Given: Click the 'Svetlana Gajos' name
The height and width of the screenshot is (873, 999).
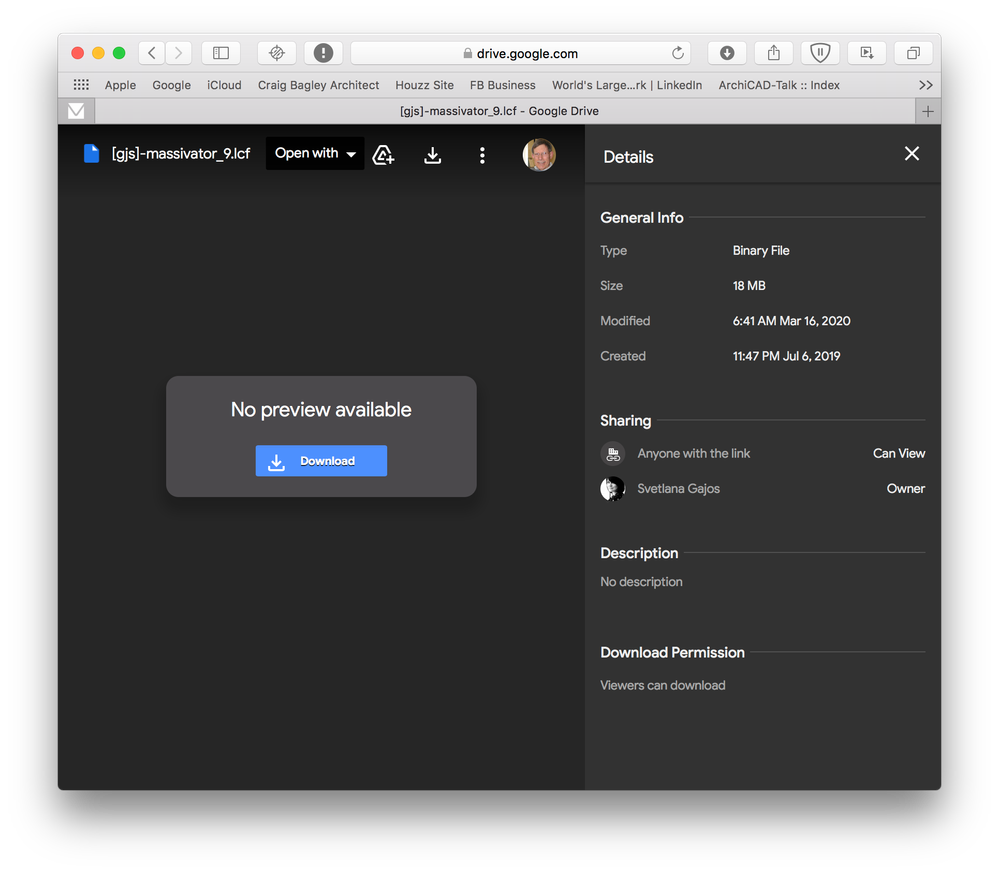Looking at the screenshot, I should [x=679, y=488].
